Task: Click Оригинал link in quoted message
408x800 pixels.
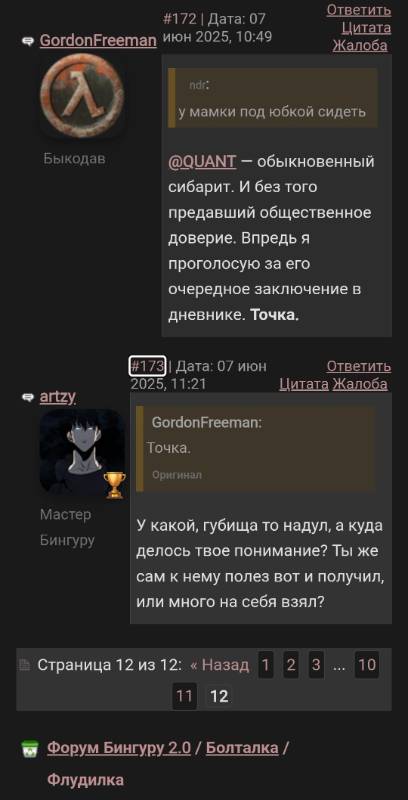Action: (177, 475)
